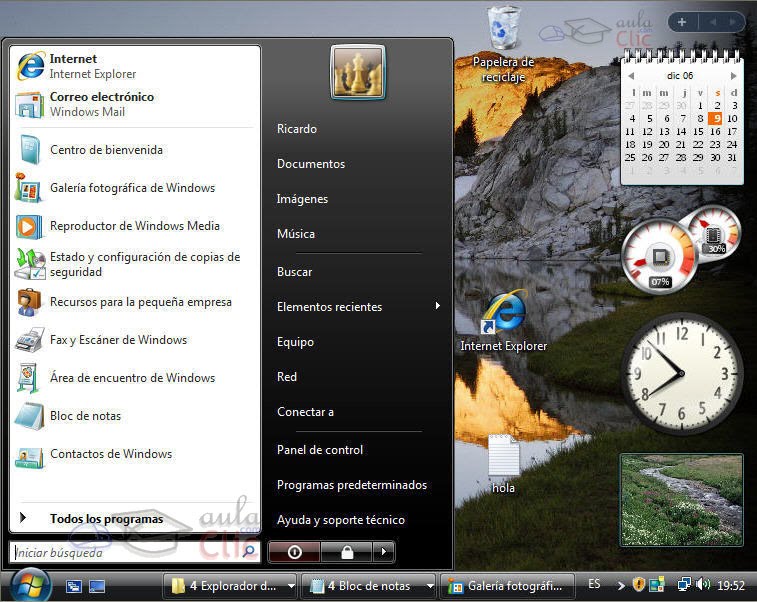Click the security shield tray icon

639,585
